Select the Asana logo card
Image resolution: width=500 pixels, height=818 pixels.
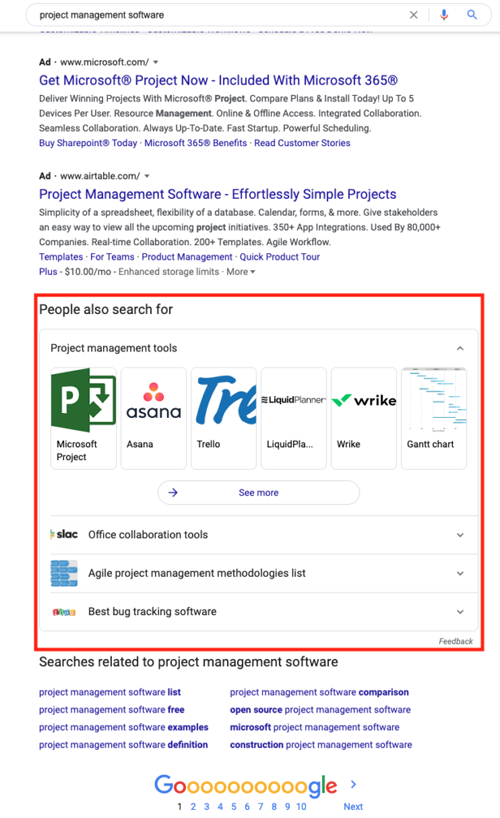153,418
